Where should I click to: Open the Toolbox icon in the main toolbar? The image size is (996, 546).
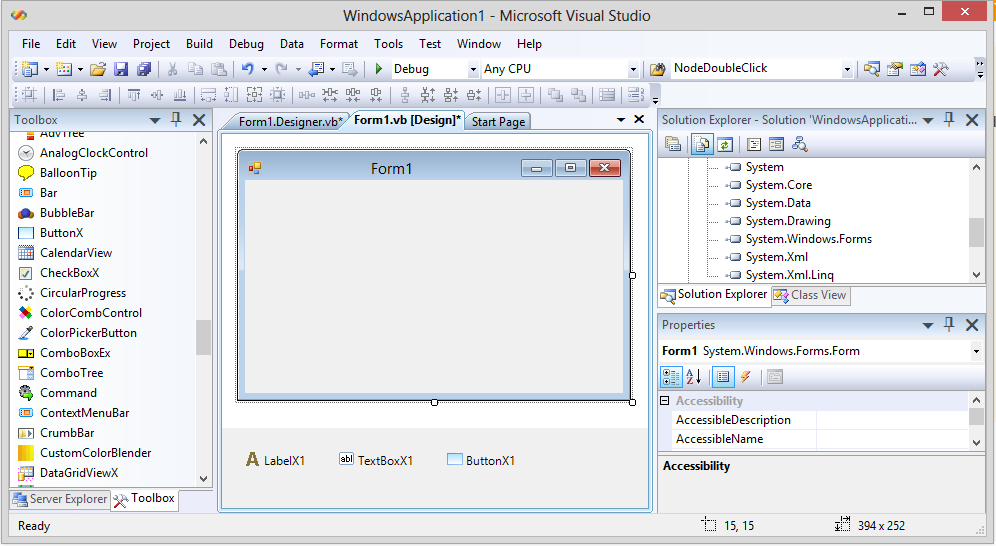click(x=941, y=69)
